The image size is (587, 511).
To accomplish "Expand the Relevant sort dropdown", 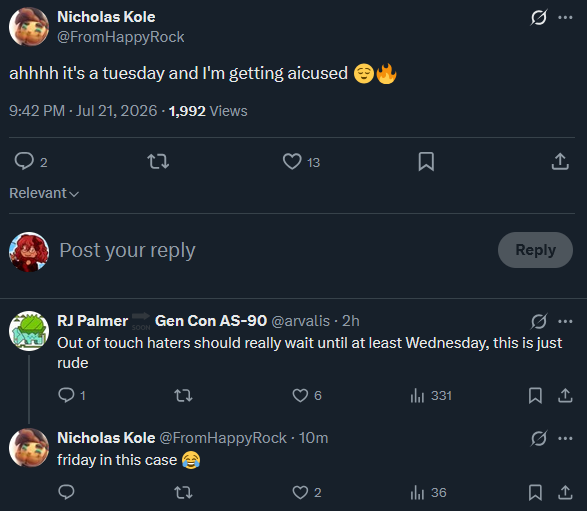I will [x=44, y=193].
